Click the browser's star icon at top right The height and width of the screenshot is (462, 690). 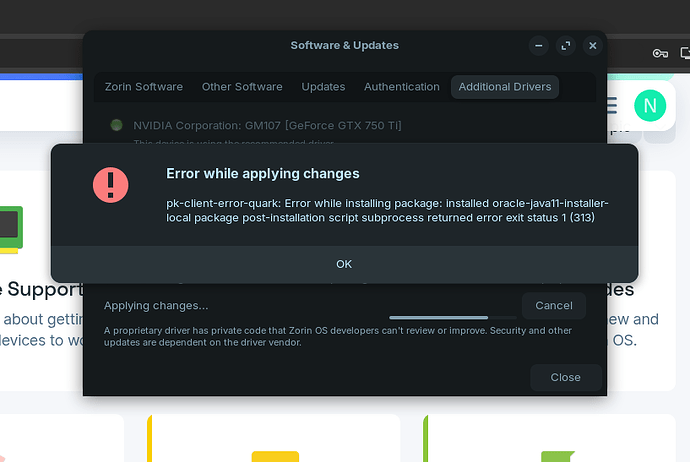pos(683,53)
